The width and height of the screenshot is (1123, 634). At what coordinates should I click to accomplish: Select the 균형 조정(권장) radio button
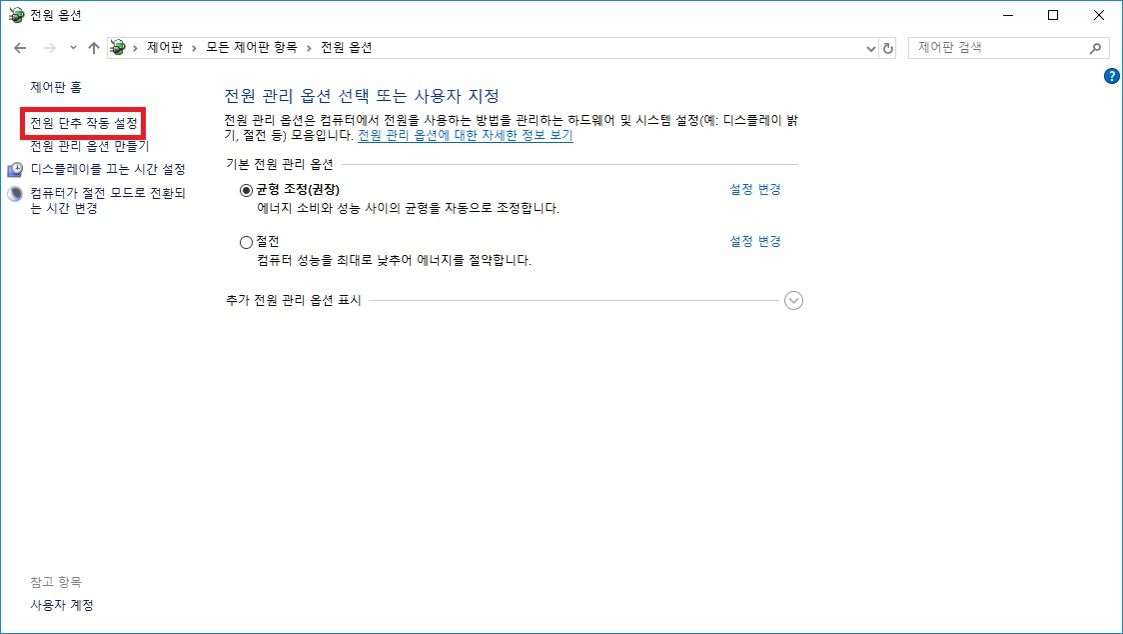coord(247,190)
